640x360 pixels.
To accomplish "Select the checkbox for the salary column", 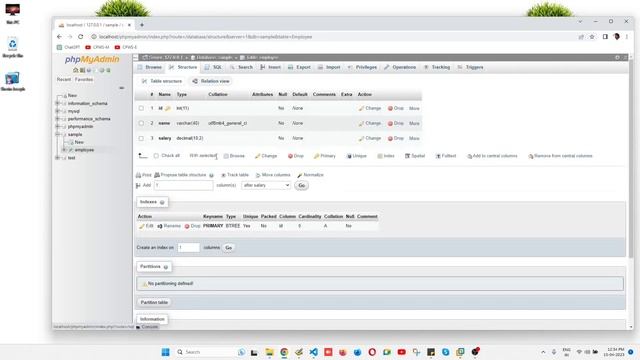I will point(141,138).
